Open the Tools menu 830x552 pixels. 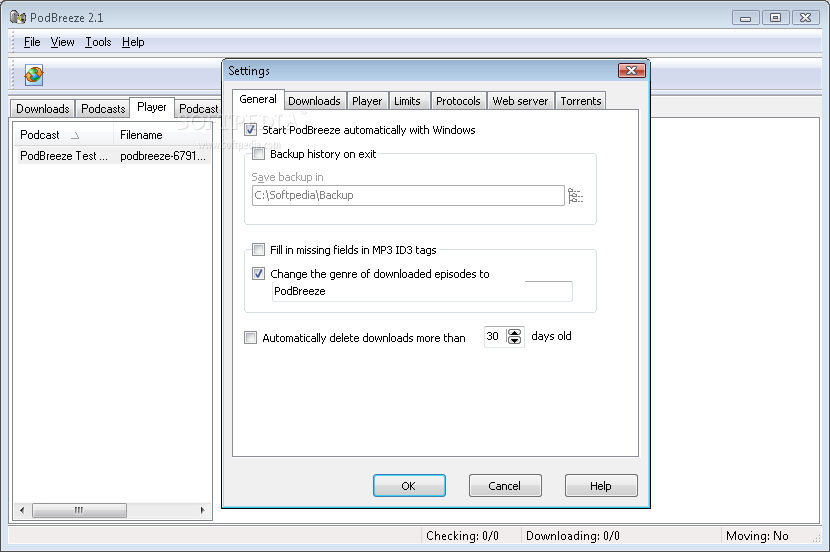[98, 42]
